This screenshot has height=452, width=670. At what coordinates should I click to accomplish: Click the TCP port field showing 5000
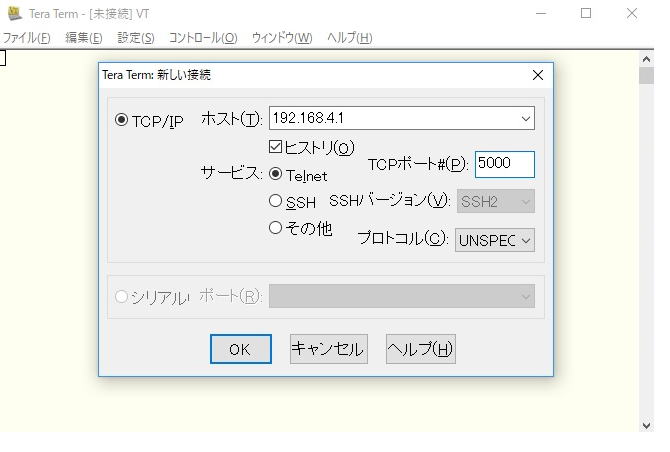[x=505, y=164]
